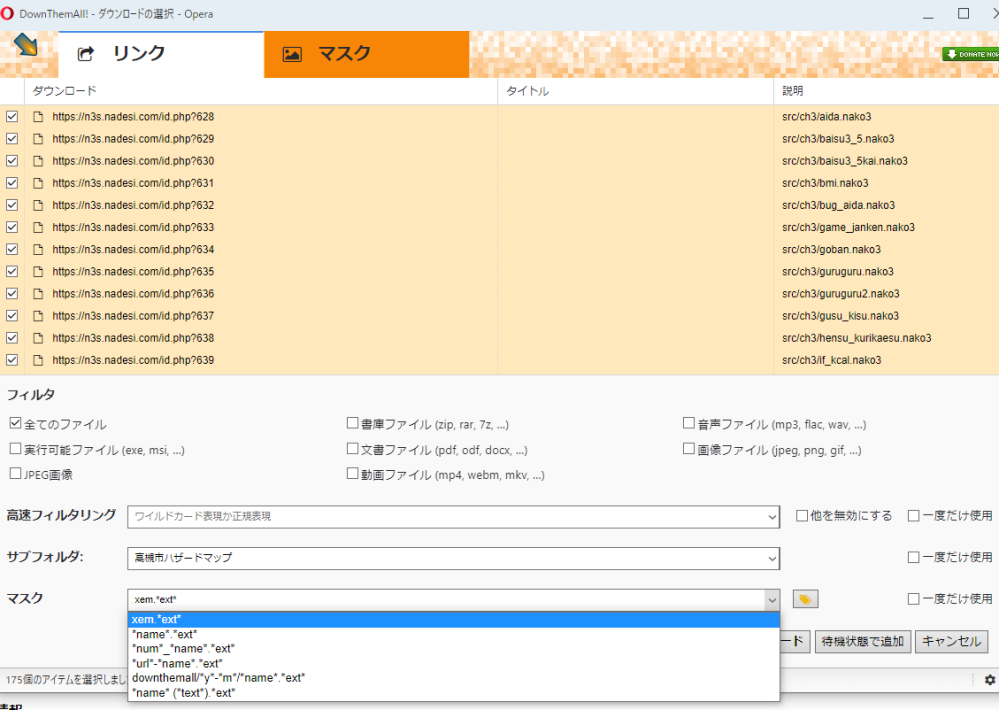Image resolution: width=999 pixels, height=710 pixels.
Task: Select *url*-*name*.*ext* mask option
Action: point(454,663)
